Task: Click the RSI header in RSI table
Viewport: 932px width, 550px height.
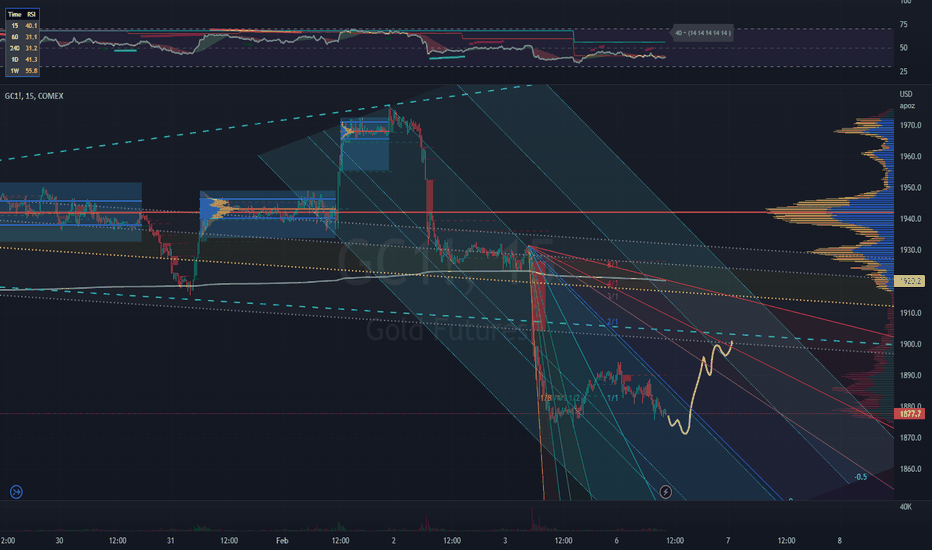Action: coord(31,14)
